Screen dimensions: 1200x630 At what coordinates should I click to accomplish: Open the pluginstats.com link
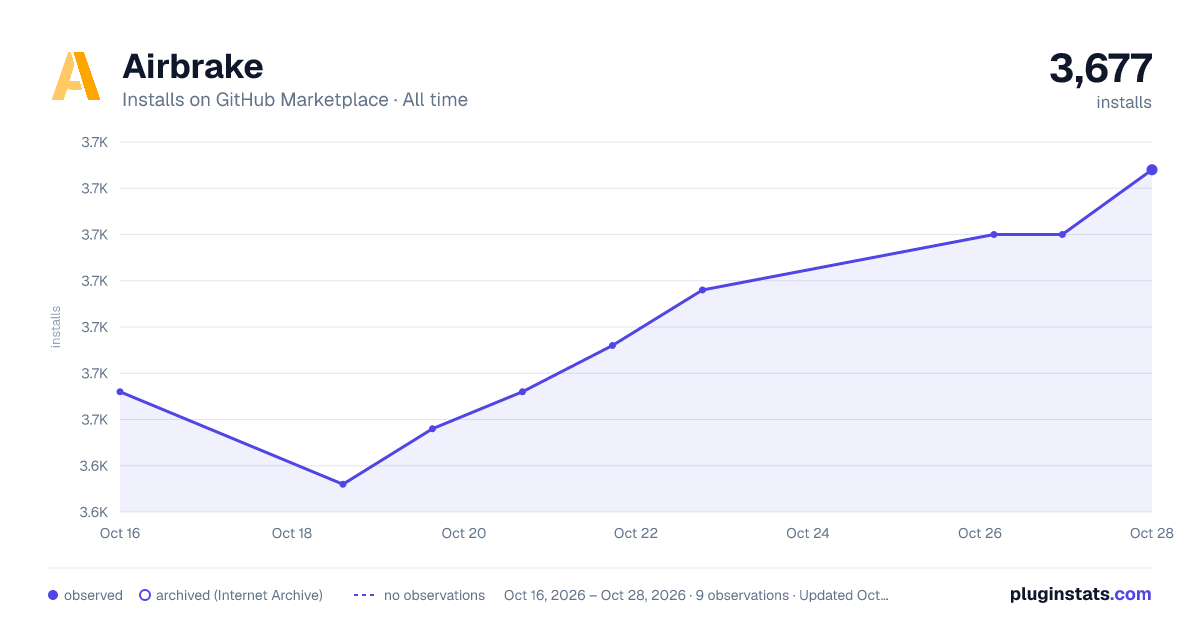[x=1080, y=594]
